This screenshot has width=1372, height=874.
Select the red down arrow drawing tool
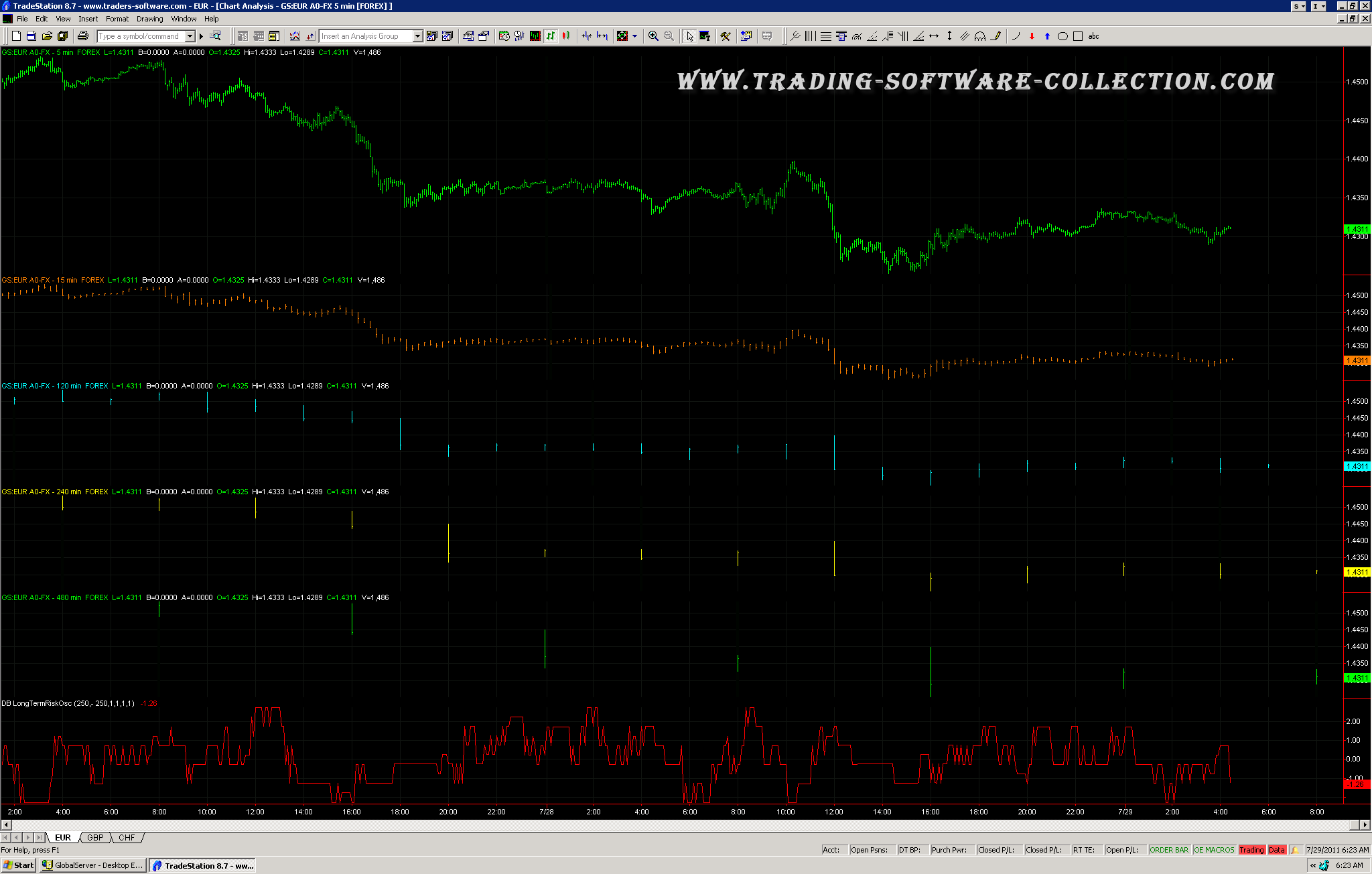point(1032,36)
